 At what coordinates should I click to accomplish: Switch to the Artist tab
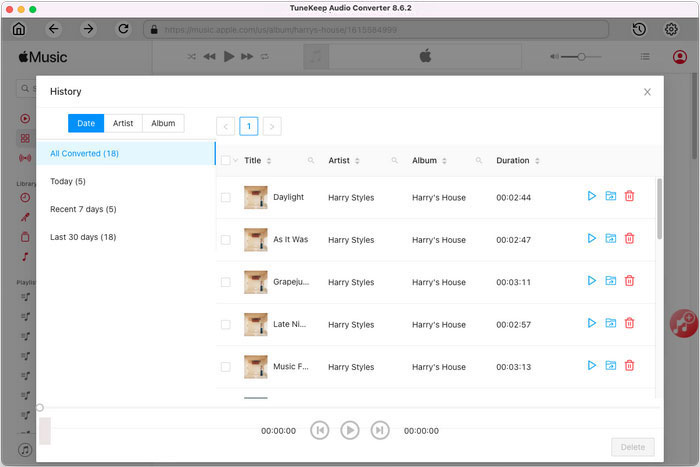pyautogui.click(x=123, y=123)
